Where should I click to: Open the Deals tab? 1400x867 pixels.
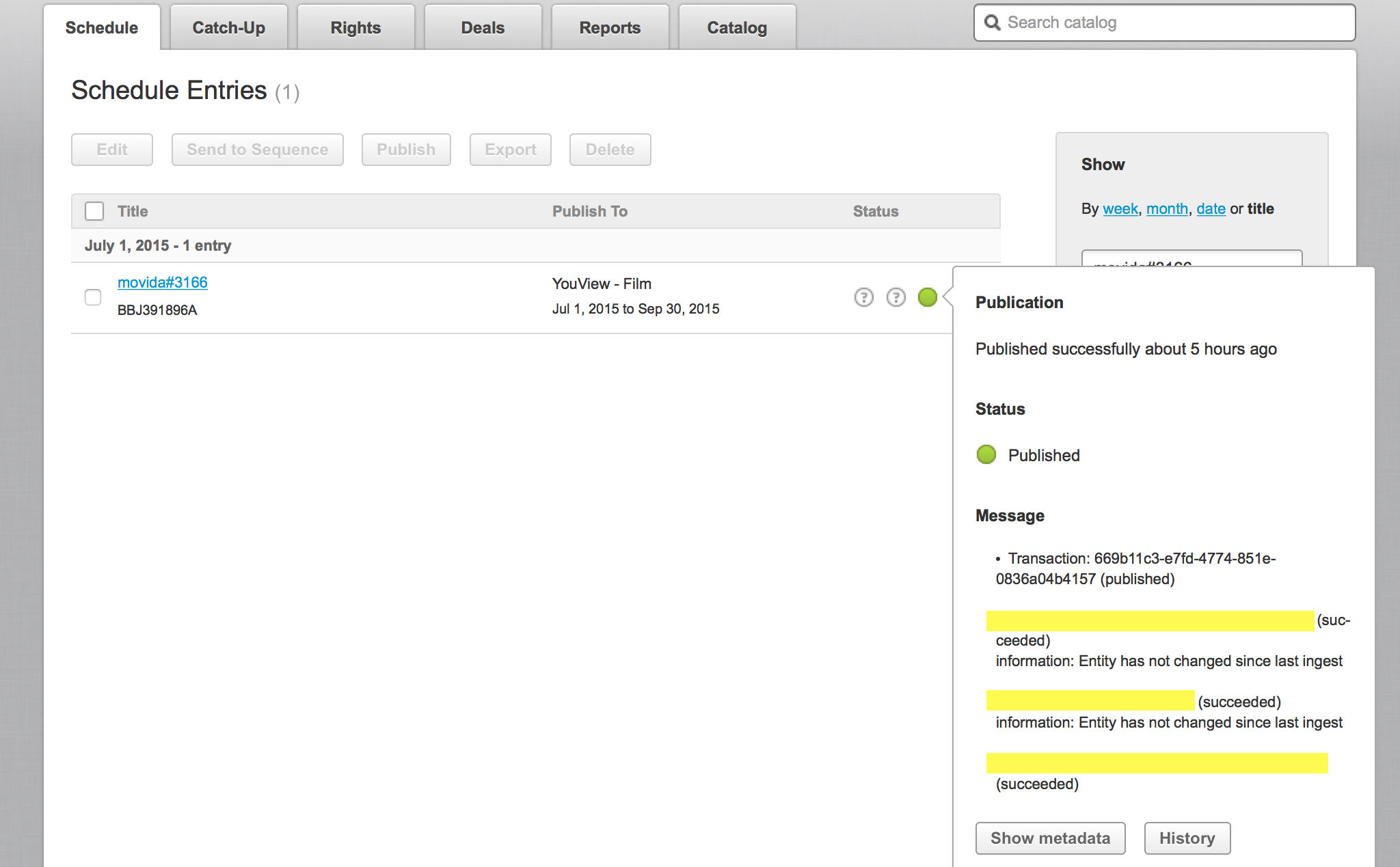point(483,28)
